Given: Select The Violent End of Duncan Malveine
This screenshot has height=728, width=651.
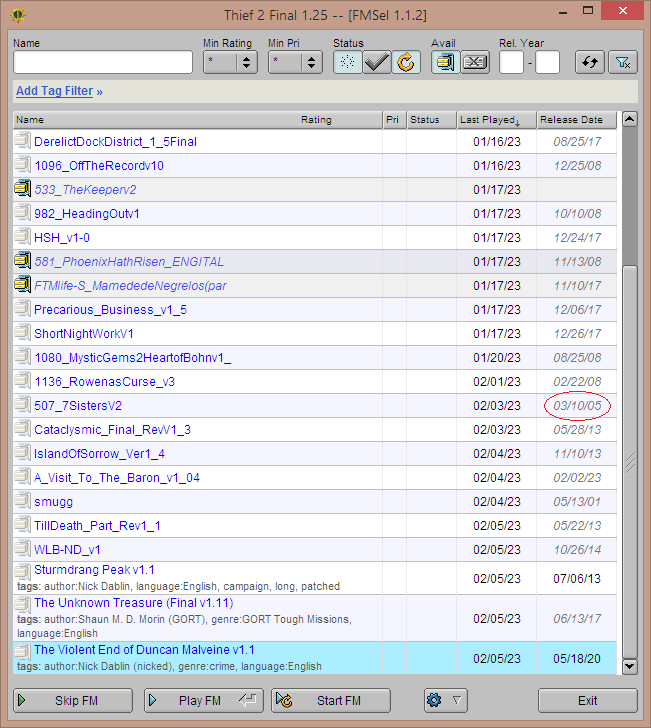Looking at the screenshot, I should click(x=144, y=650).
